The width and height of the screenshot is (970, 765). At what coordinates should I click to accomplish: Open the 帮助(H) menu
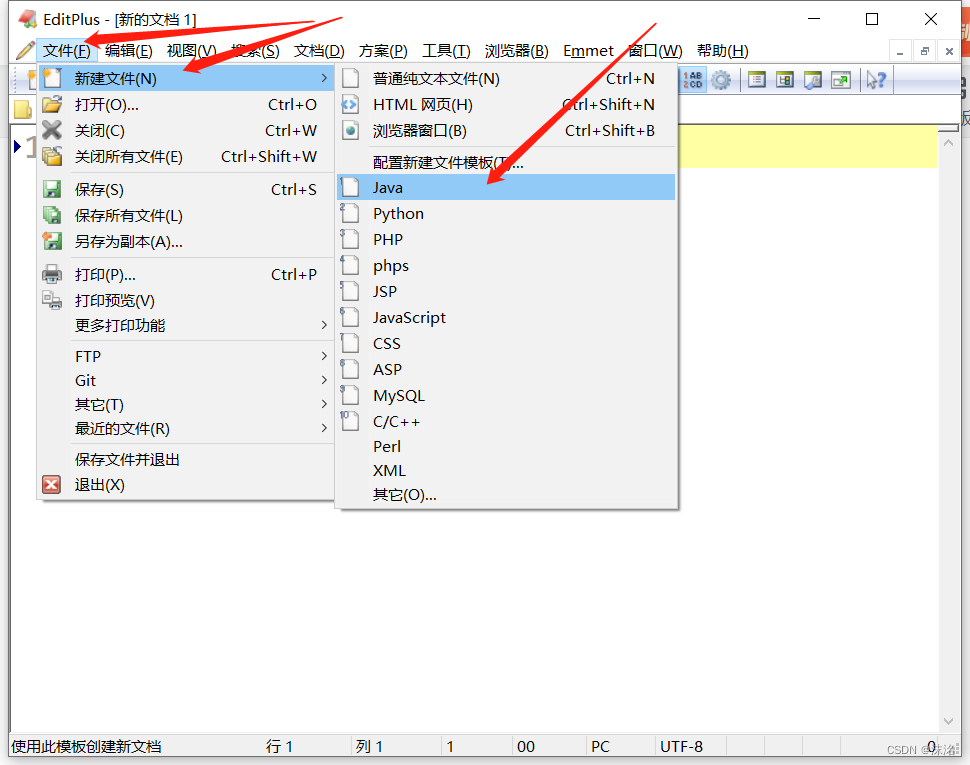pos(723,51)
